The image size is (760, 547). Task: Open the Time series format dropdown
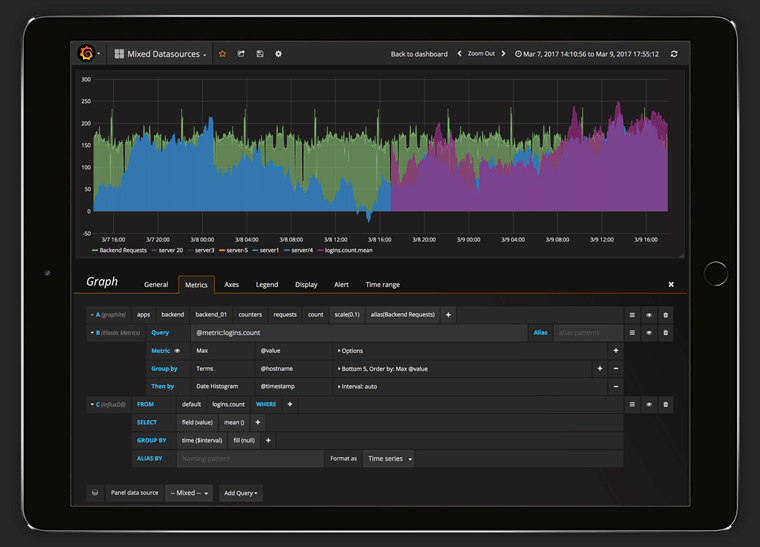(389, 459)
